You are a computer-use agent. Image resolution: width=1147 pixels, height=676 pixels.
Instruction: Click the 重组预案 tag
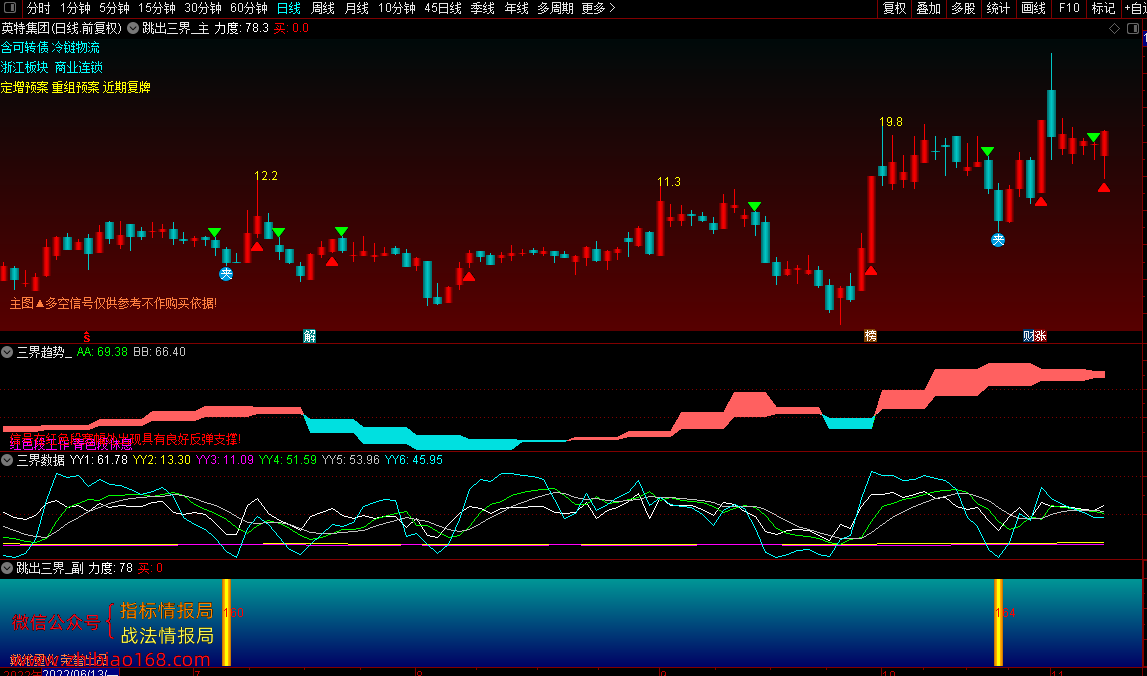tap(75, 87)
